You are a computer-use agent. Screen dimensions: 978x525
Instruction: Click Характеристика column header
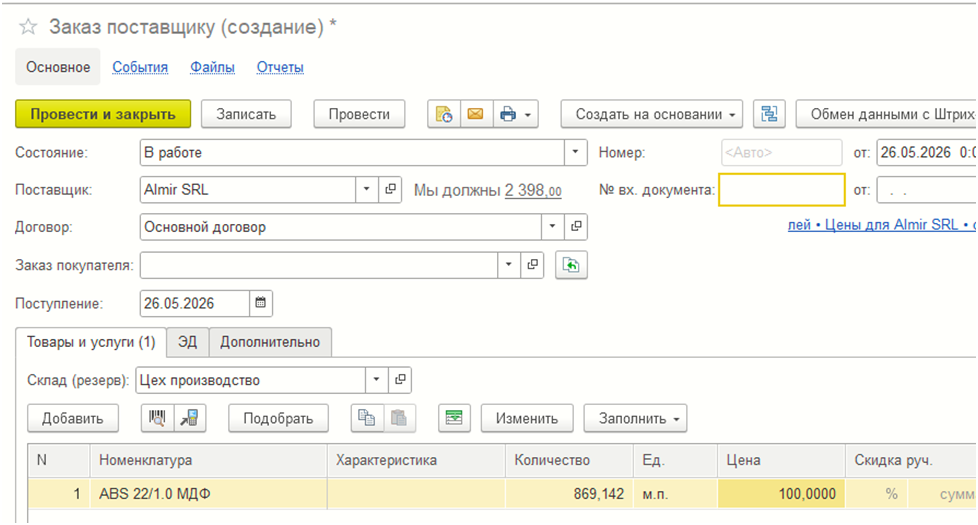416,460
